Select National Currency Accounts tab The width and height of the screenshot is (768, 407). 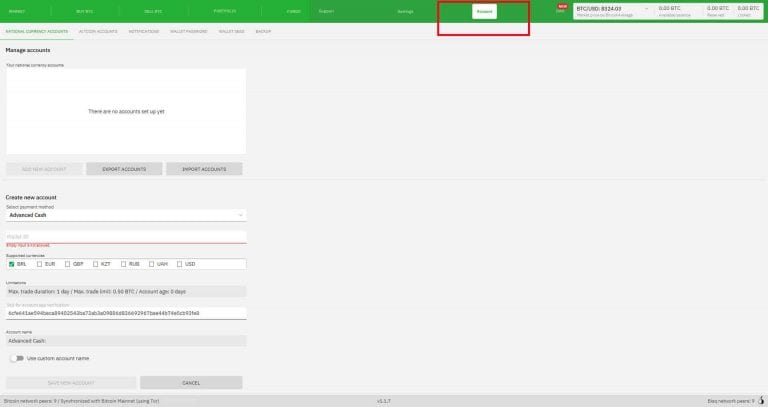click(x=37, y=31)
